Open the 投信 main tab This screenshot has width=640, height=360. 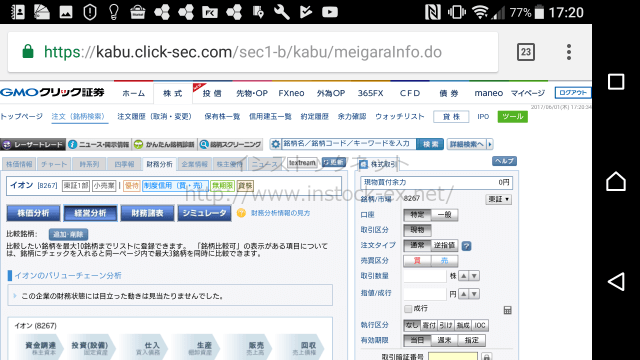pyautogui.click(x=212, y=93)
